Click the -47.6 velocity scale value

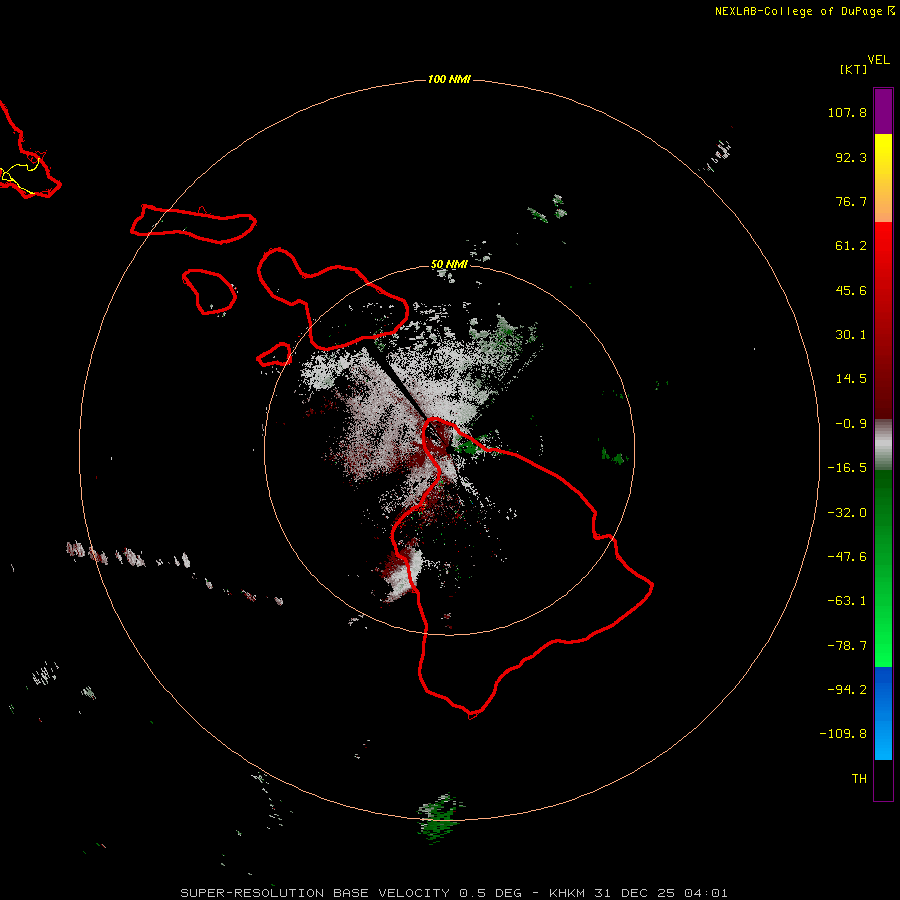(847, 557)
